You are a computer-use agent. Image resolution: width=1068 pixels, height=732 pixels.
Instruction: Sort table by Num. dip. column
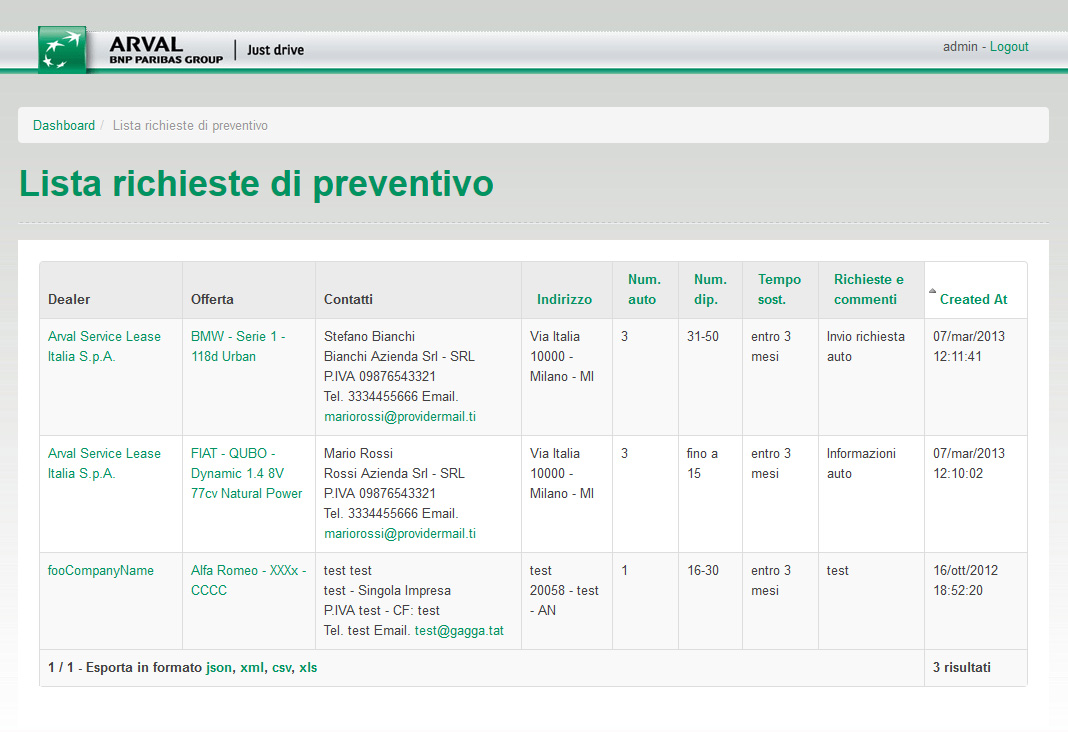tap(710, 289)
